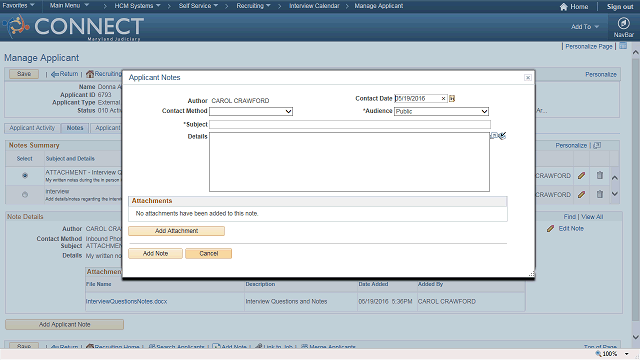Image resolution: width=640 pixels, height=360 pixels.
Task: Click the View All link
Action: (592, 217)
